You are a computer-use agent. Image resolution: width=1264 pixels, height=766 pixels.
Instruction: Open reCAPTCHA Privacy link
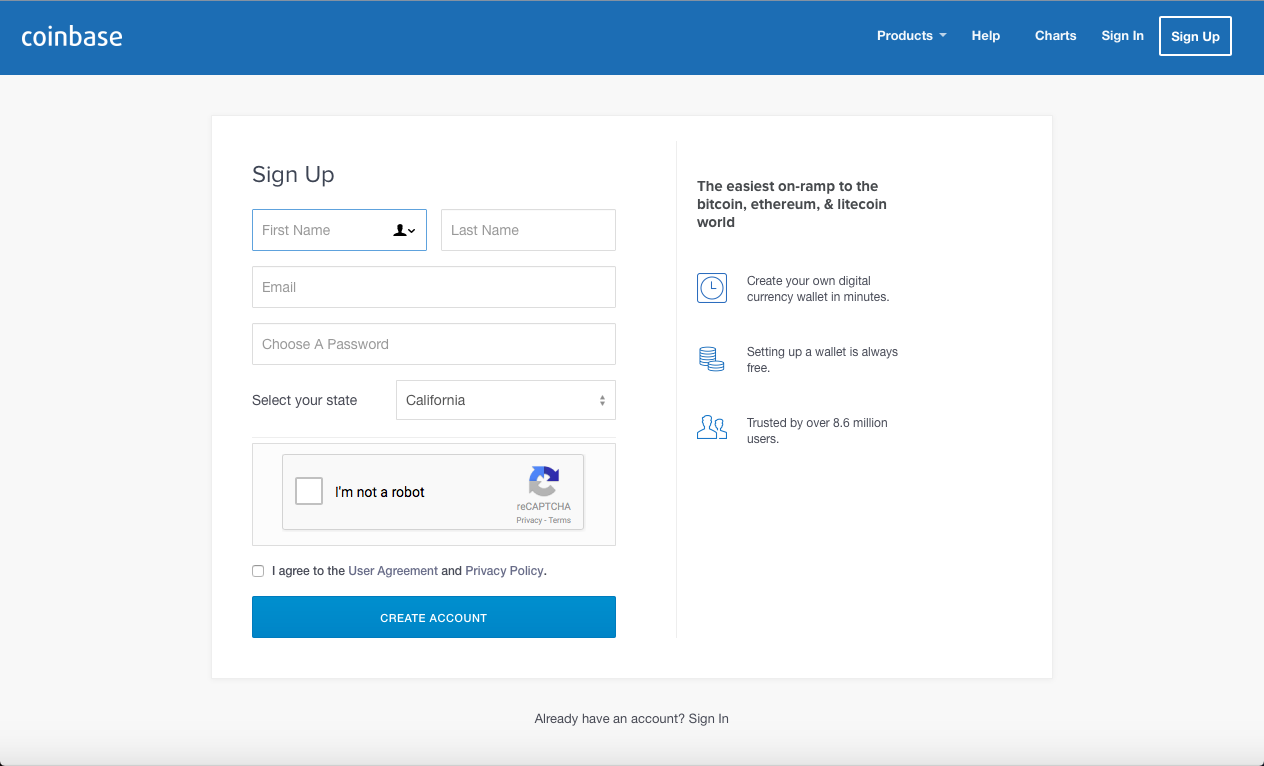pos(529,520)
